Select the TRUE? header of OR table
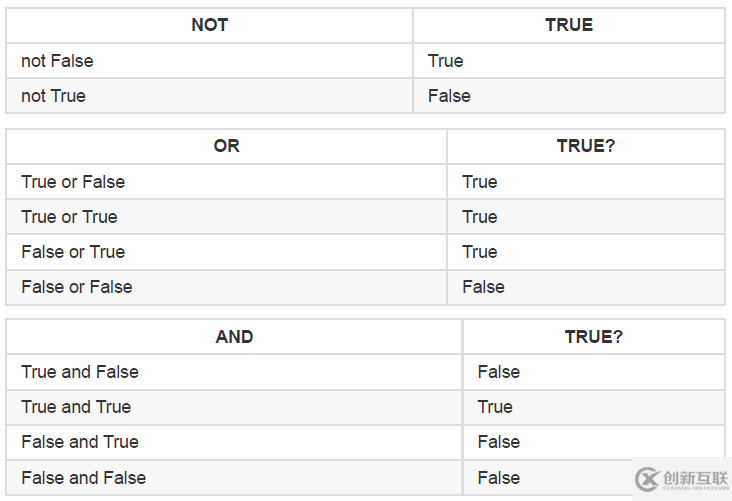The image size is (732, 501). [586, 146]
